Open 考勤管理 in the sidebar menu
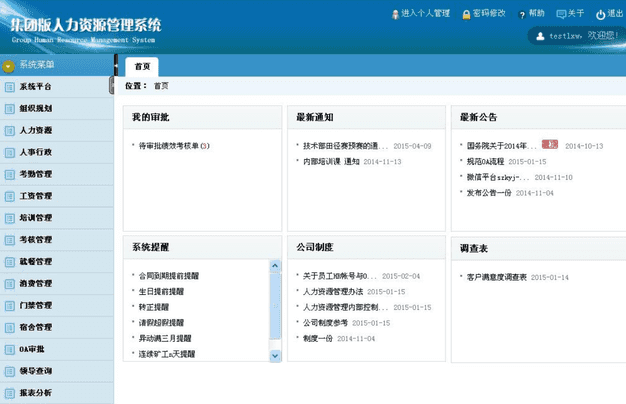This screenshot has height=404, width=626. click(x=57, y=174)
